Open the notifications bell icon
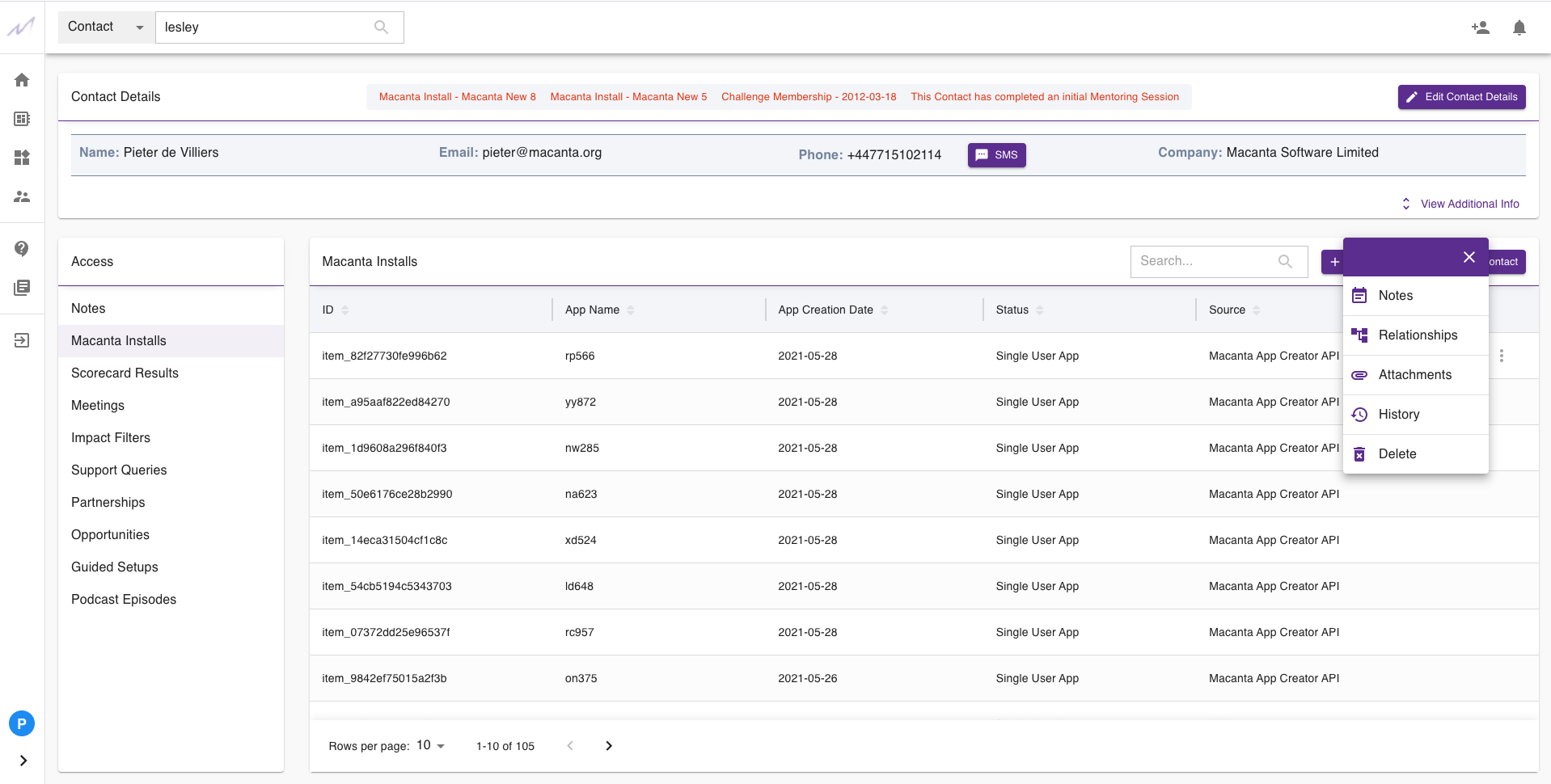The image size is (1551, 784). pos(1519,27)
